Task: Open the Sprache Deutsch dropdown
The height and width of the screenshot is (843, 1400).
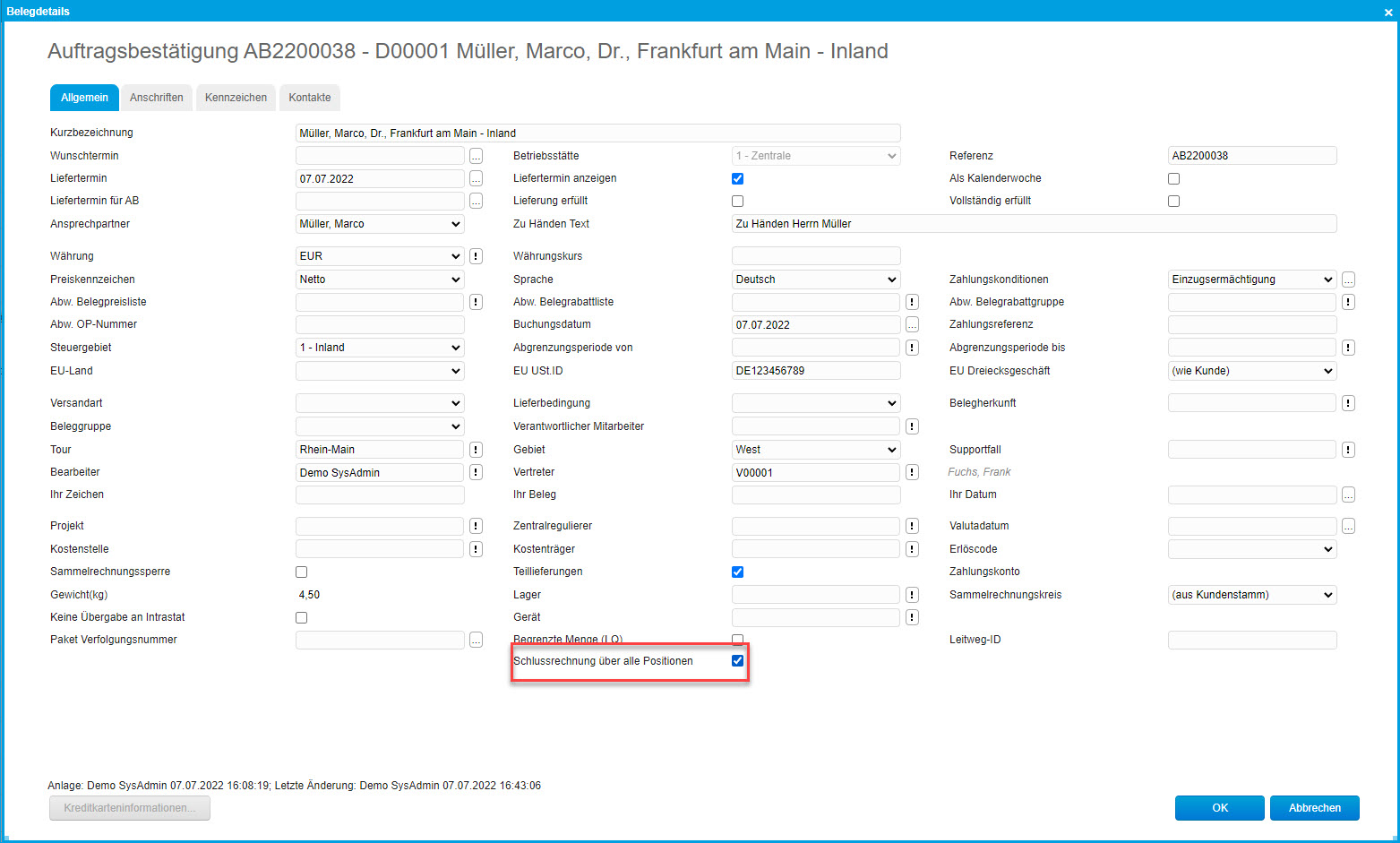Action: point(816,280)
